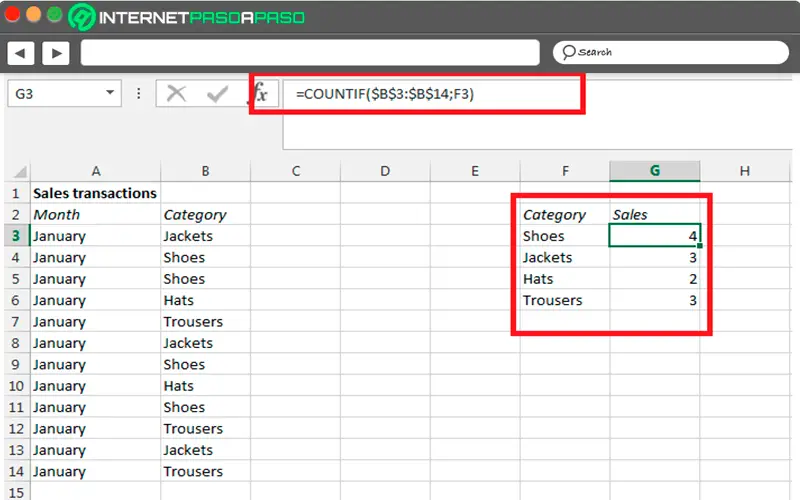Click the search magnifier icon
800x500 pixels.
point(568,52)
